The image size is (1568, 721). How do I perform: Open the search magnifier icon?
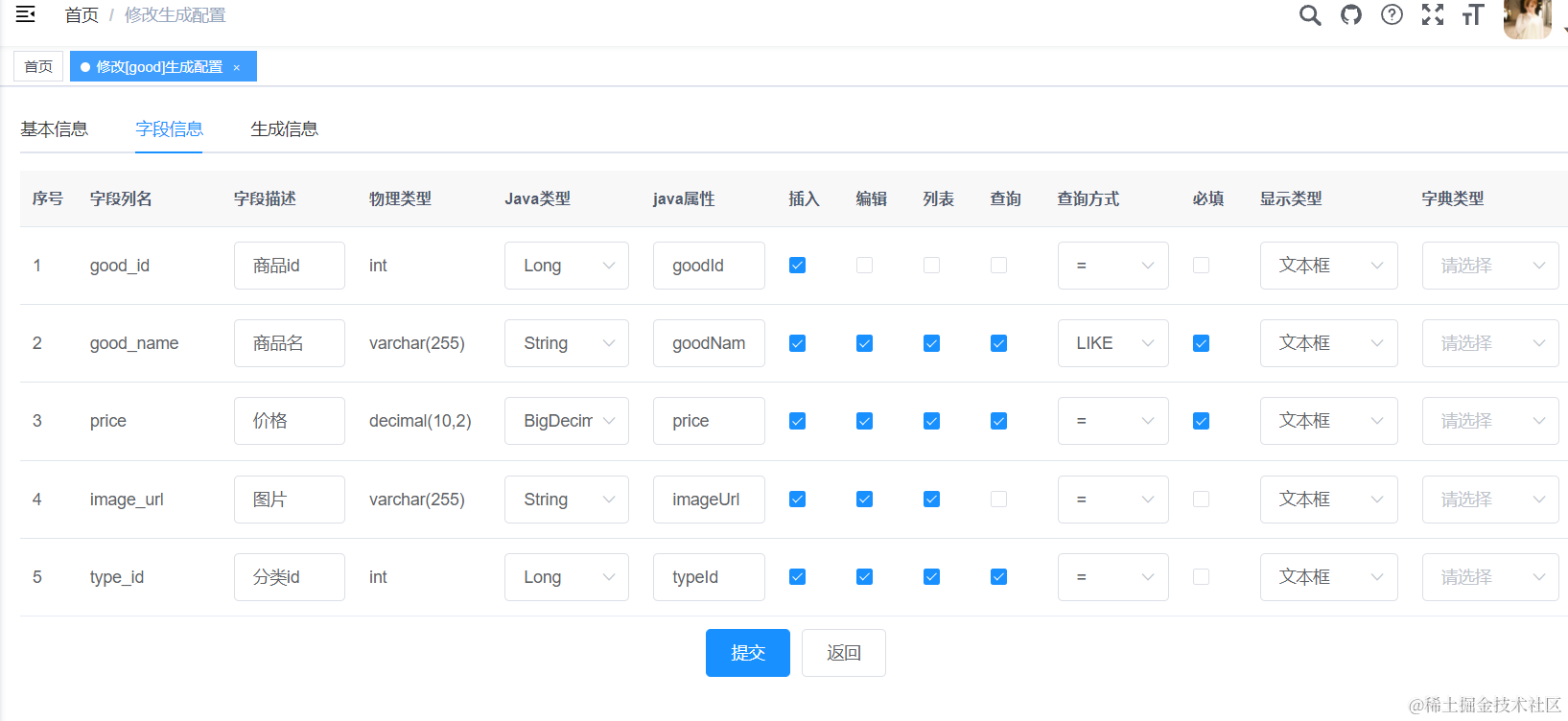[x=1309, y=15]
